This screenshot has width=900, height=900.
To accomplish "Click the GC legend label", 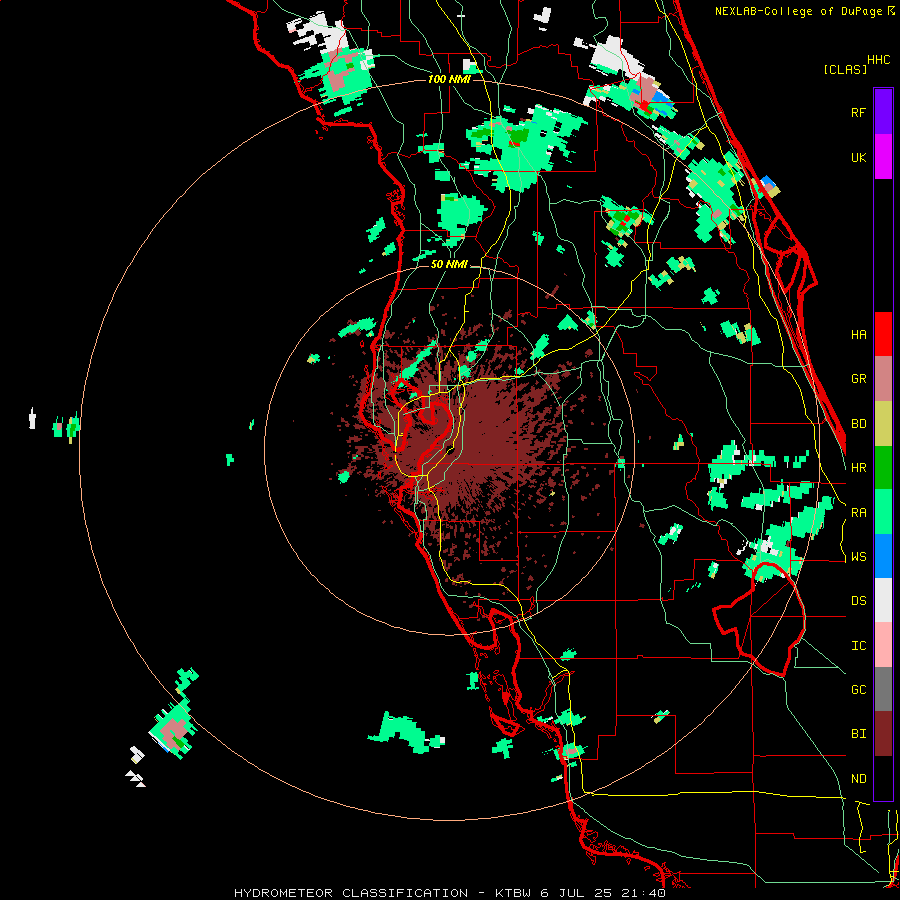I will pyautogui.click(x=858, y=690).
